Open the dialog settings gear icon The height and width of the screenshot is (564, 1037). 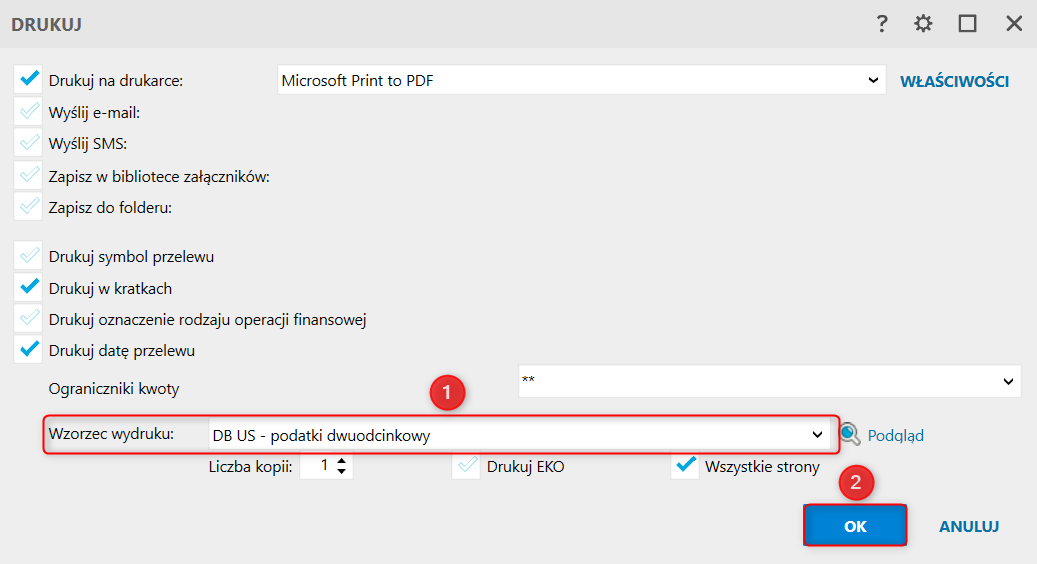pos(923,24)
